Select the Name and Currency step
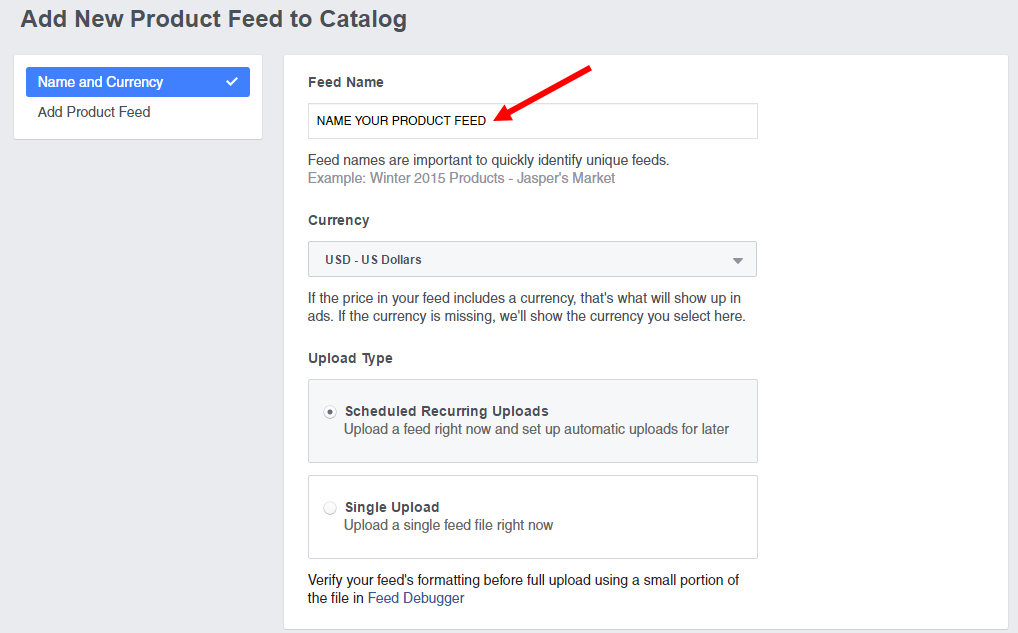This screenshot has width=1018, height=633. click(100, 82)
